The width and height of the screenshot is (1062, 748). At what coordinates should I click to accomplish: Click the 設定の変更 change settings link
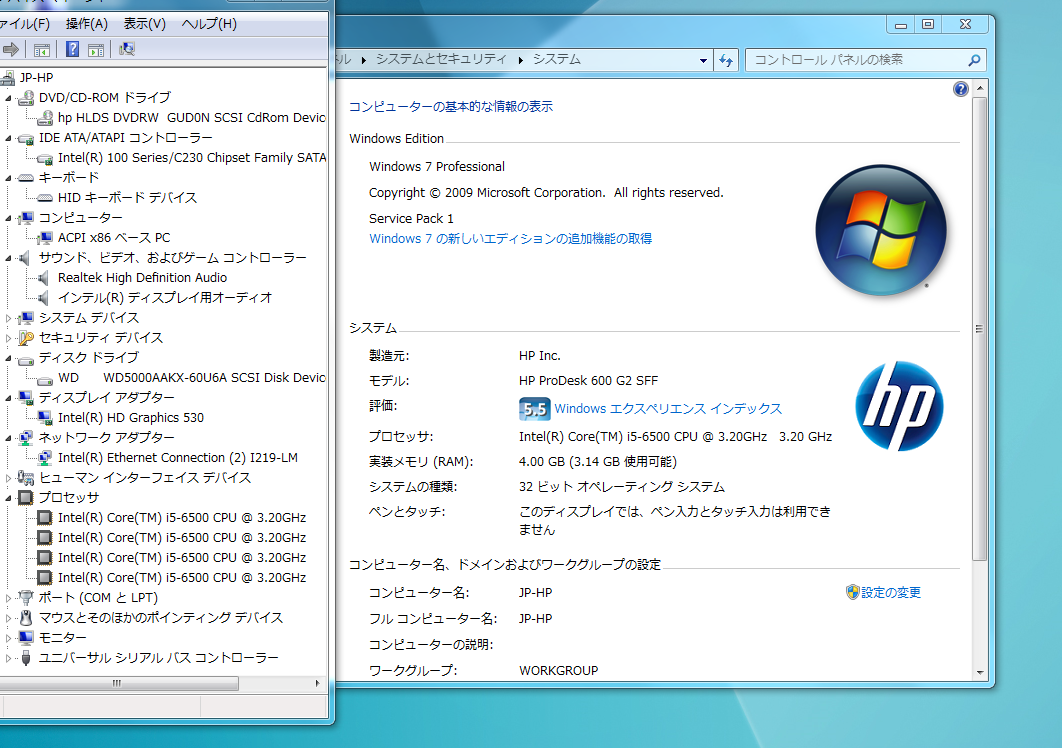pyautogui.click(x=891, y=592)
